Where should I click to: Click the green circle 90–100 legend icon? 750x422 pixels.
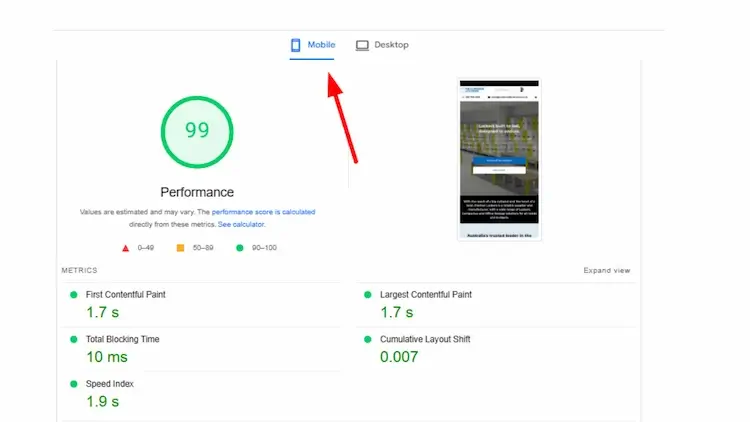pos(240,247)
